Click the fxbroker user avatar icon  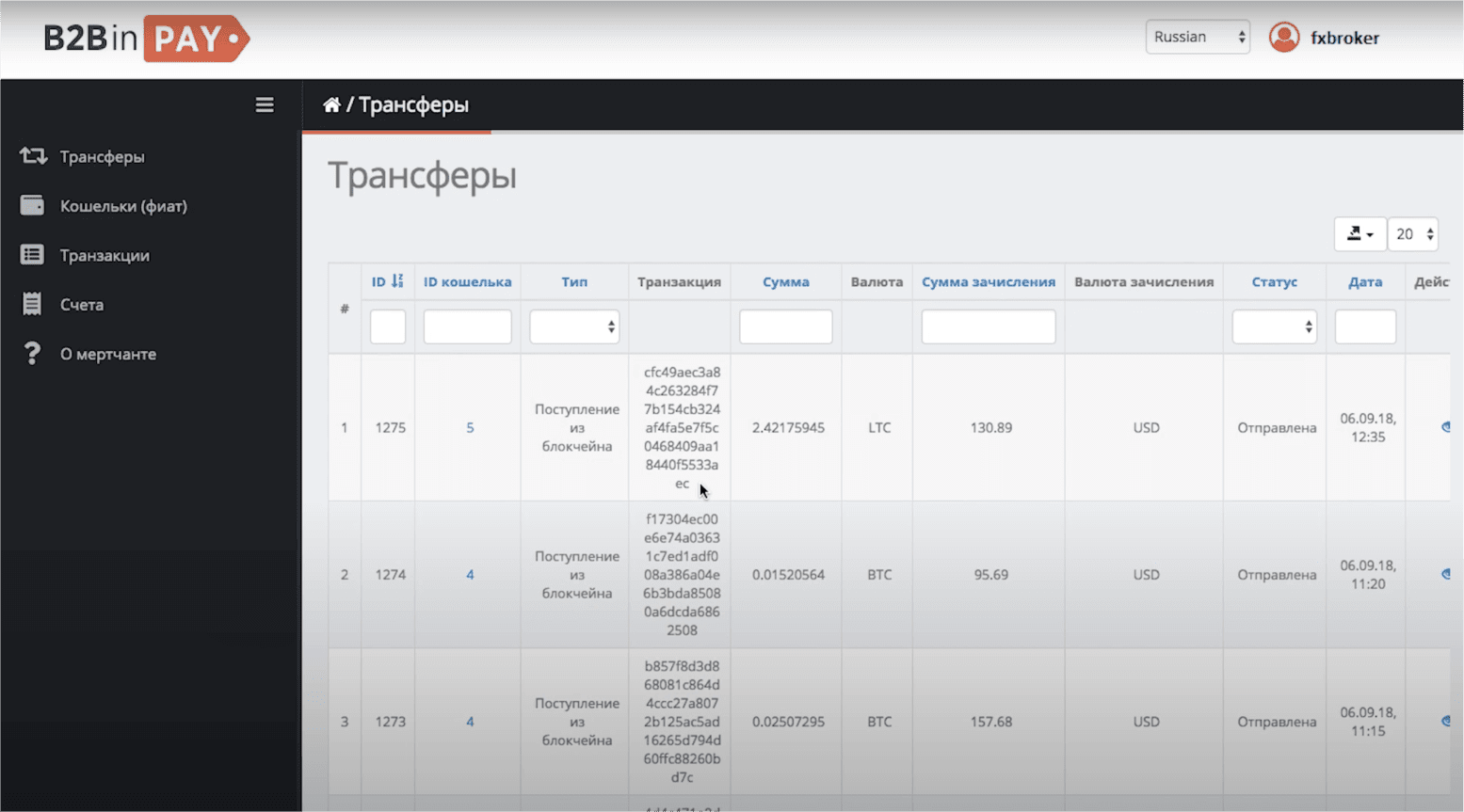click(x=1284, y=38)
